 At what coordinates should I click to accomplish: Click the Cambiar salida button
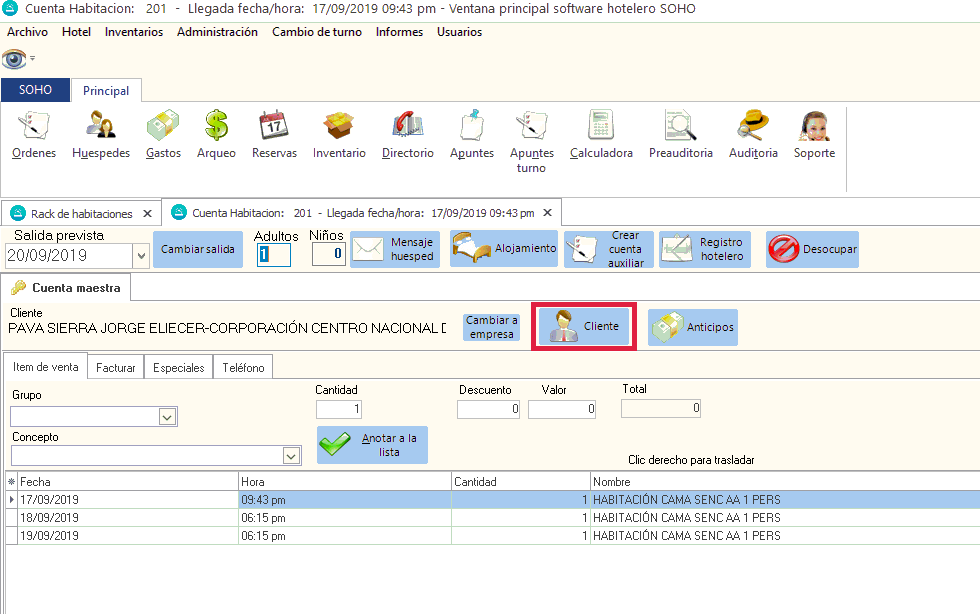197,249
